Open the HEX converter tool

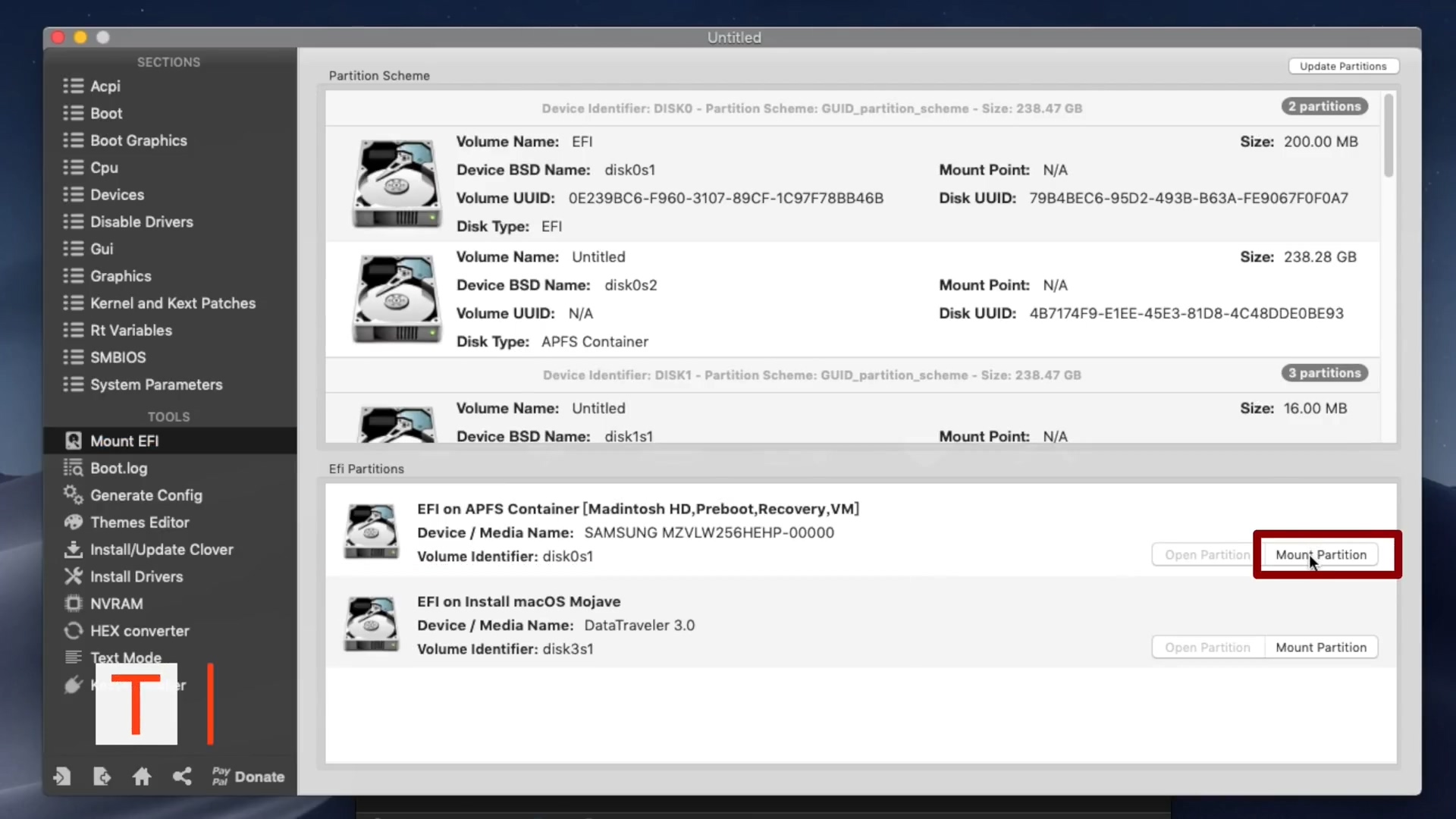point(140,631)
